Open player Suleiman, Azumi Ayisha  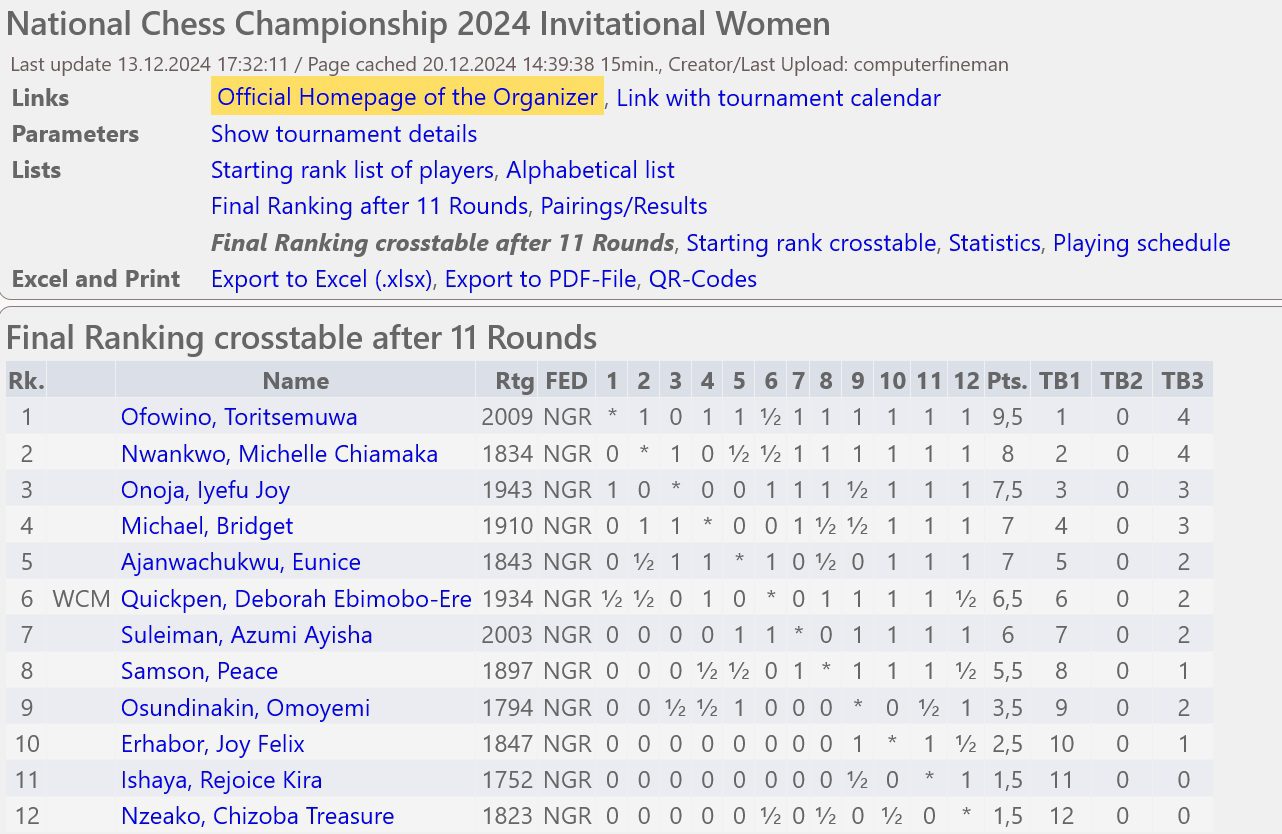coord(246,635)
